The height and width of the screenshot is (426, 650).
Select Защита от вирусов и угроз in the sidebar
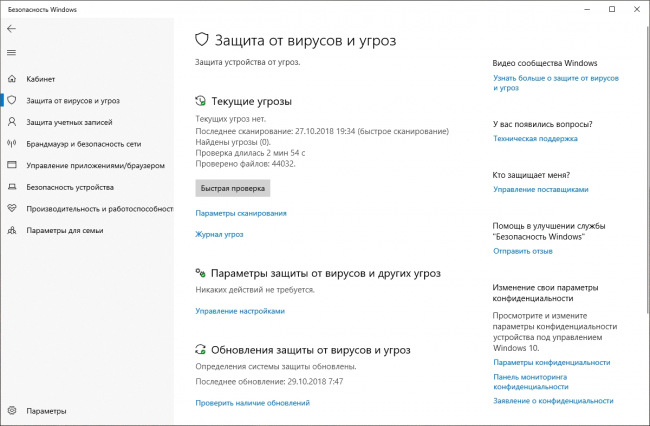(x=73, y=101)
